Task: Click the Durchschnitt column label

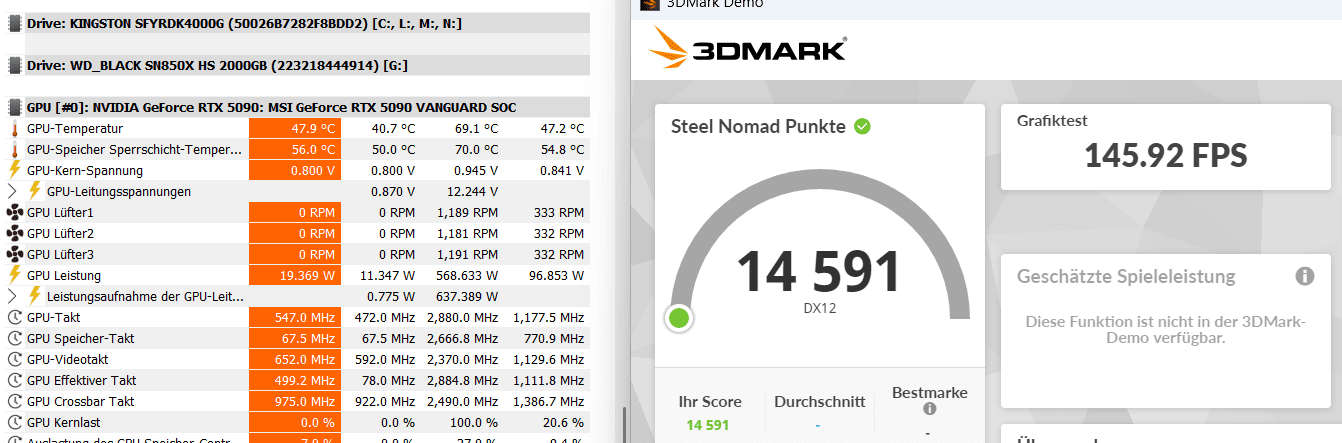Action: 820,401
